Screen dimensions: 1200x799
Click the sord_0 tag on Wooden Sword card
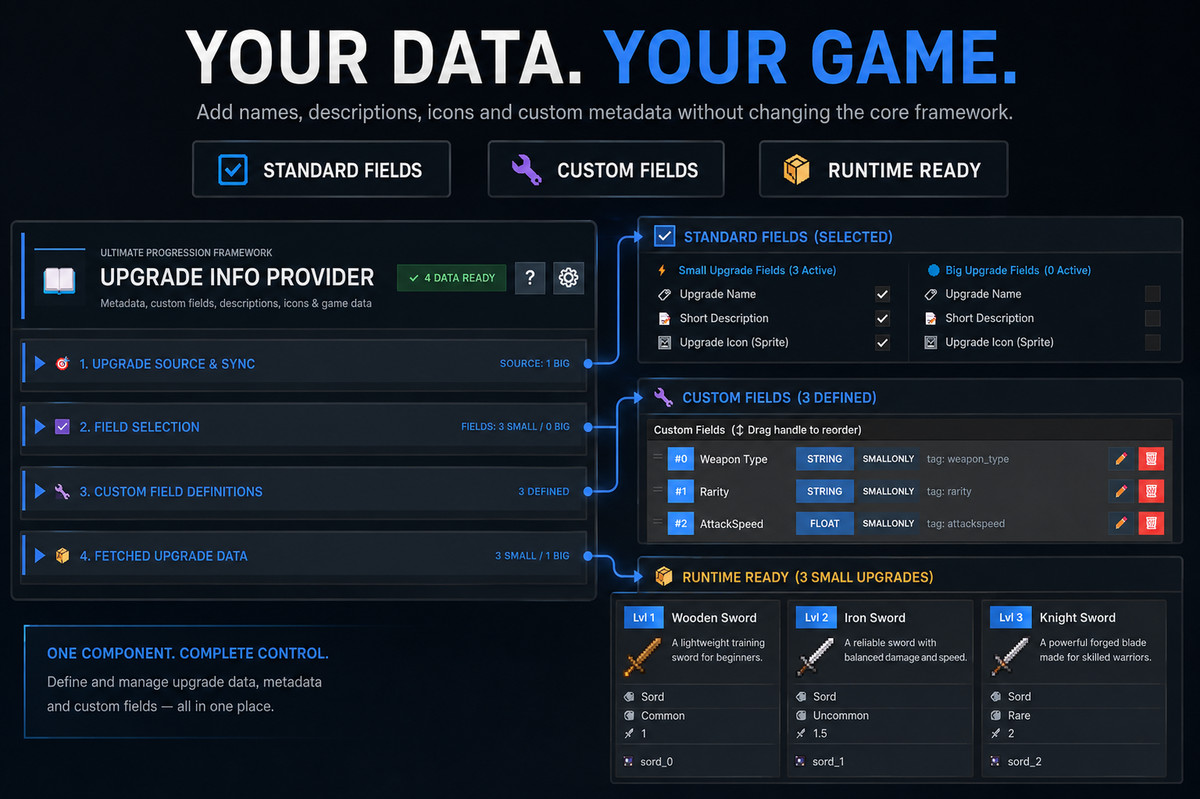tap(657, 762)
